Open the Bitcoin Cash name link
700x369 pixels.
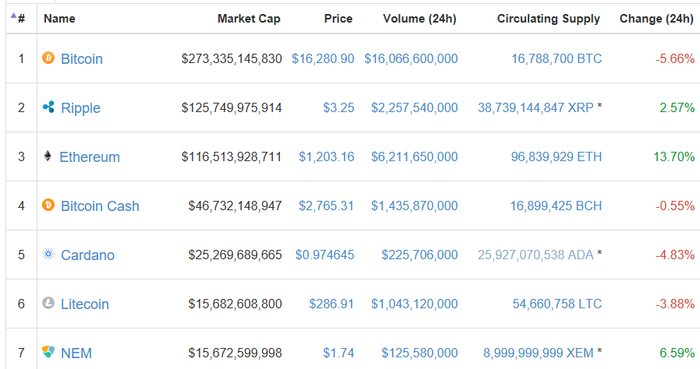coord(100,206)
